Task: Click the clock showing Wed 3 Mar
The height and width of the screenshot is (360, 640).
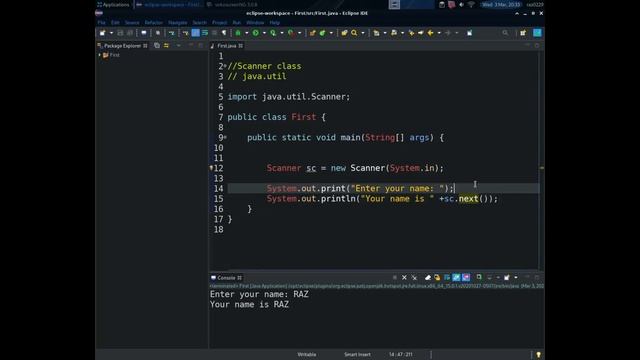Action: (x=501, y=4)
